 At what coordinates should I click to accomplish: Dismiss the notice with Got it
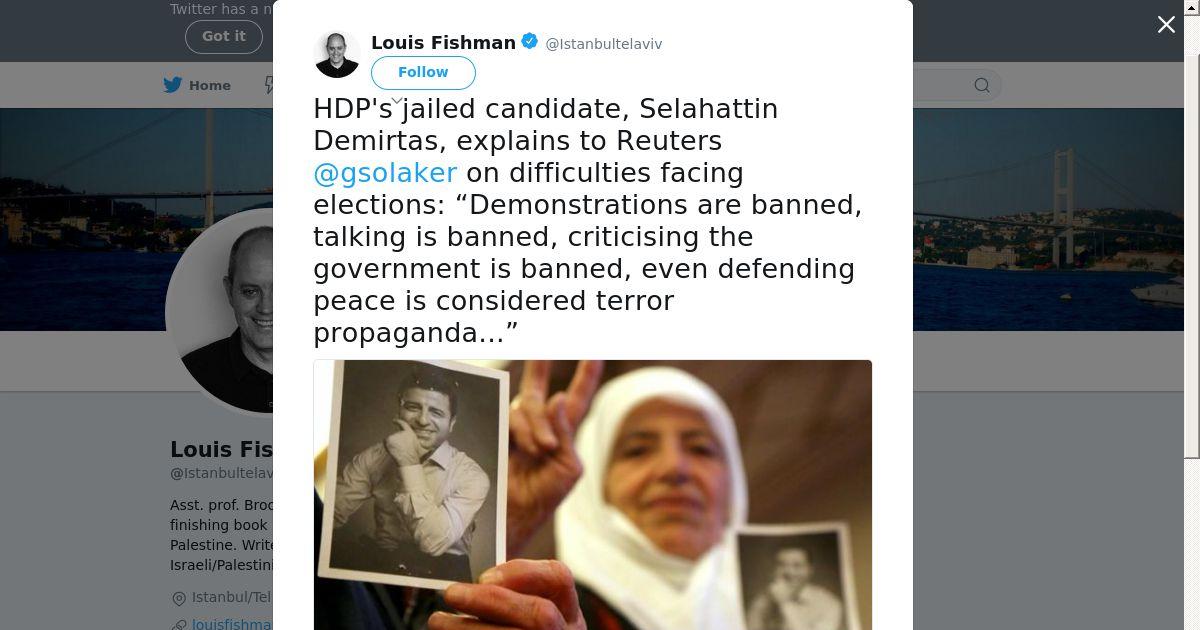point(224,36)
